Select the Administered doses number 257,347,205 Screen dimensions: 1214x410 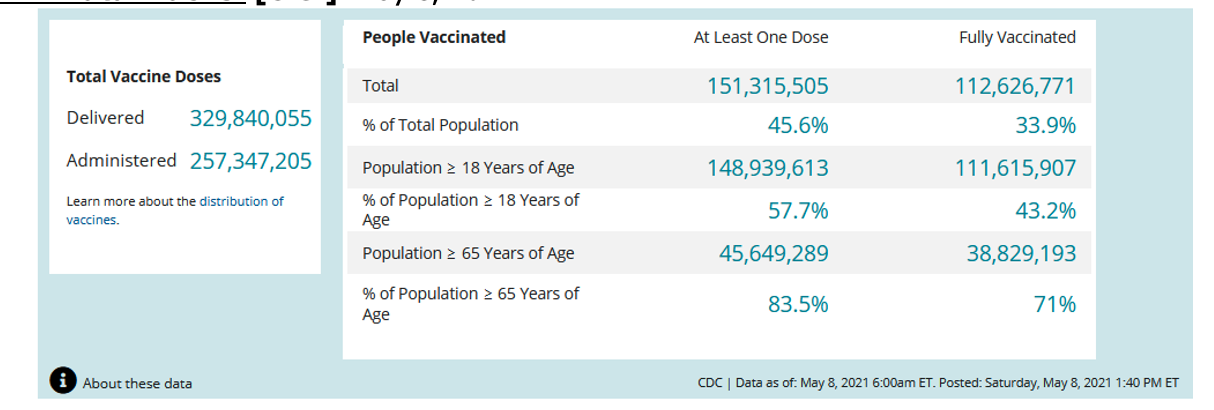pyautogui.click(x=250, y=160)
